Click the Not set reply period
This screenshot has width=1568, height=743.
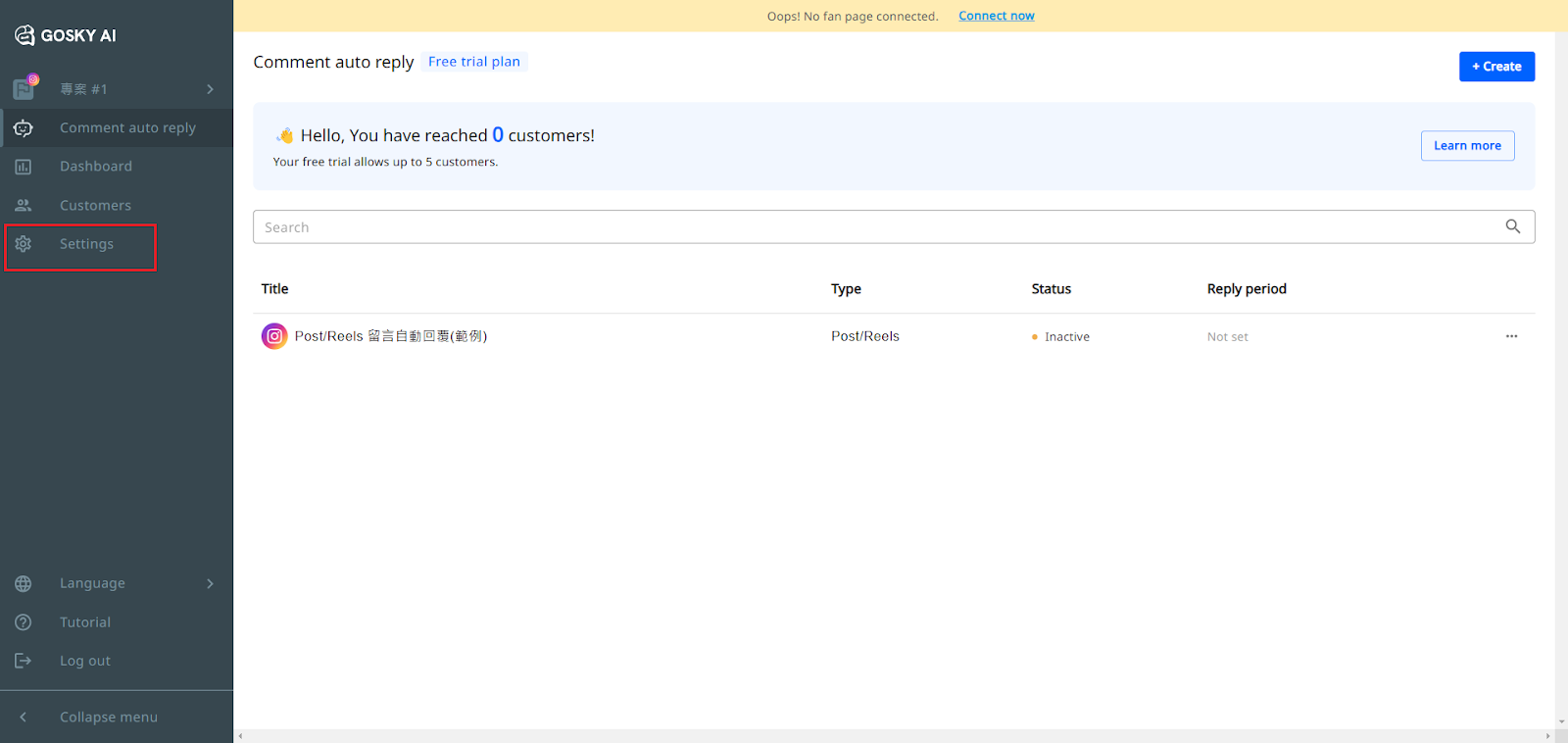click(1227, 337)
